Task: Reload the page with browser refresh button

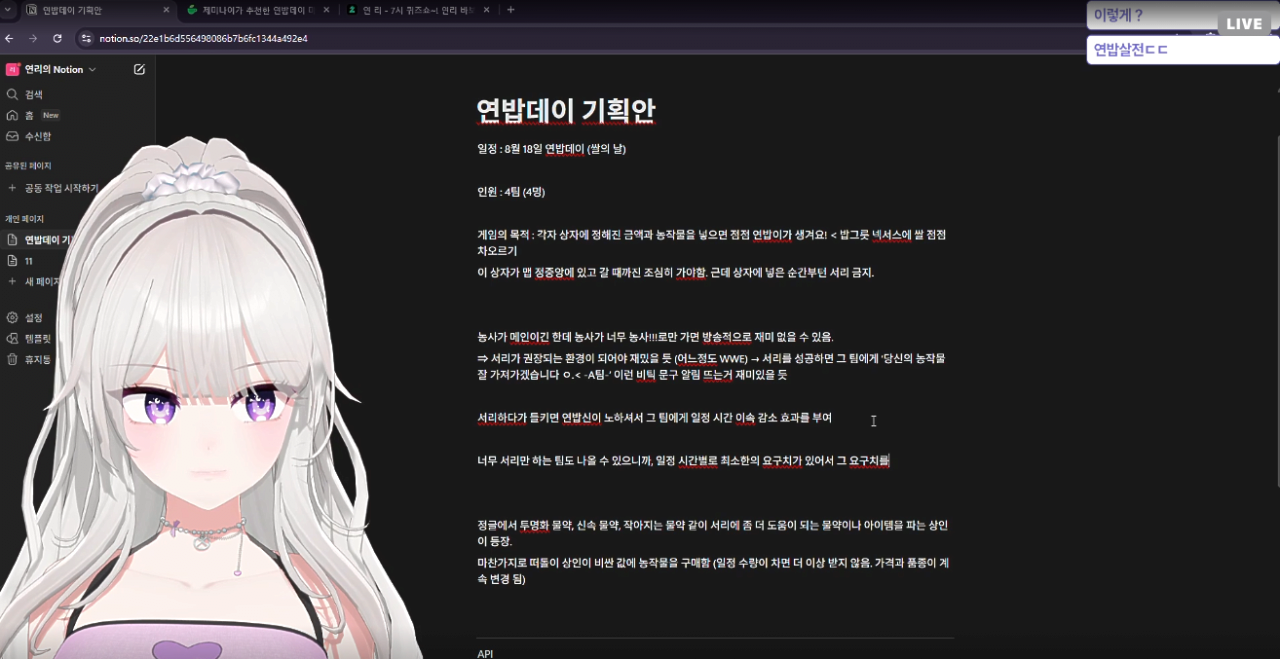Action: point(57,38)
